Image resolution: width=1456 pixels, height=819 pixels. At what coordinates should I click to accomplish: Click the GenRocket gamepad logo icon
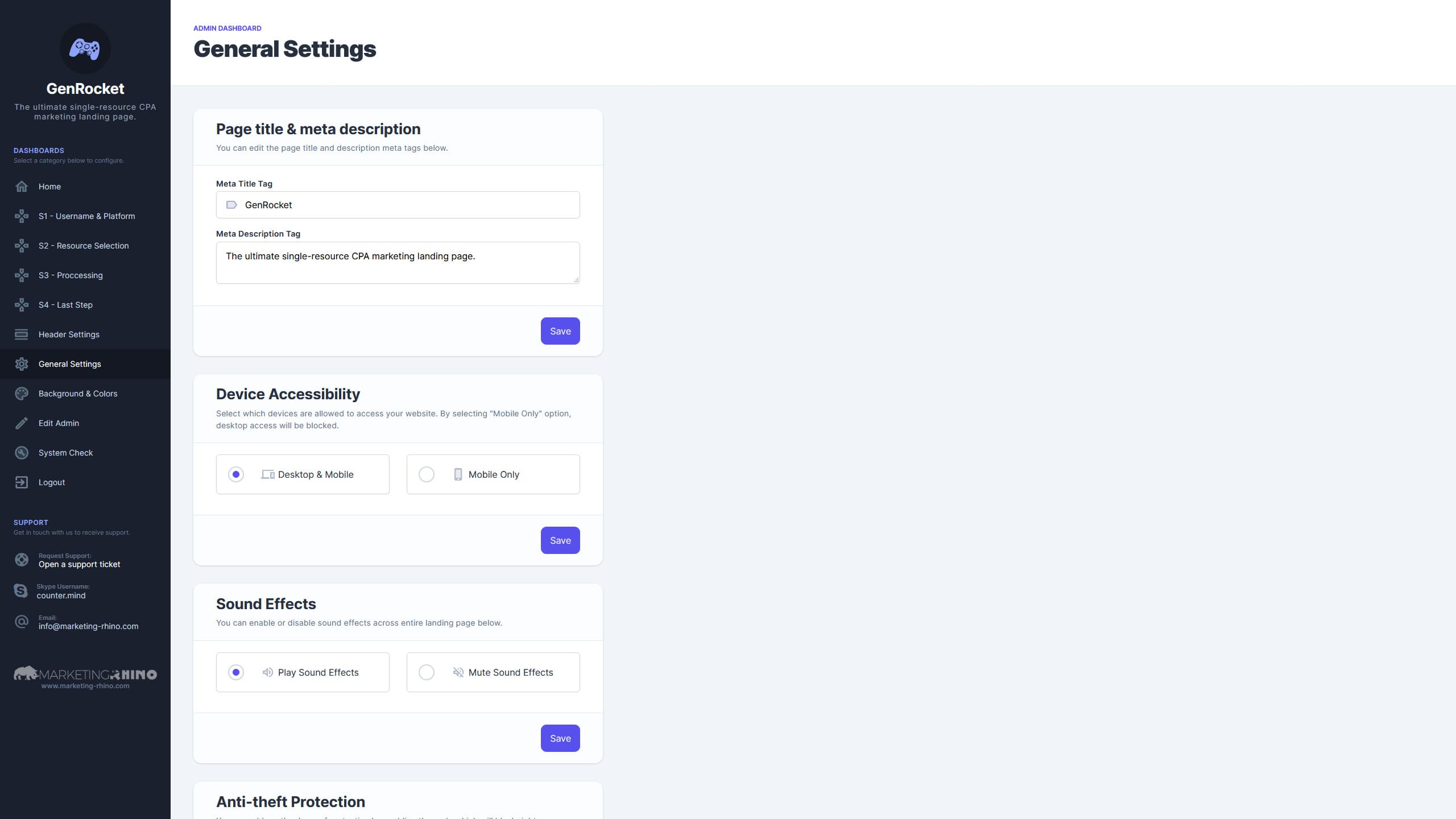click(85, 48)
